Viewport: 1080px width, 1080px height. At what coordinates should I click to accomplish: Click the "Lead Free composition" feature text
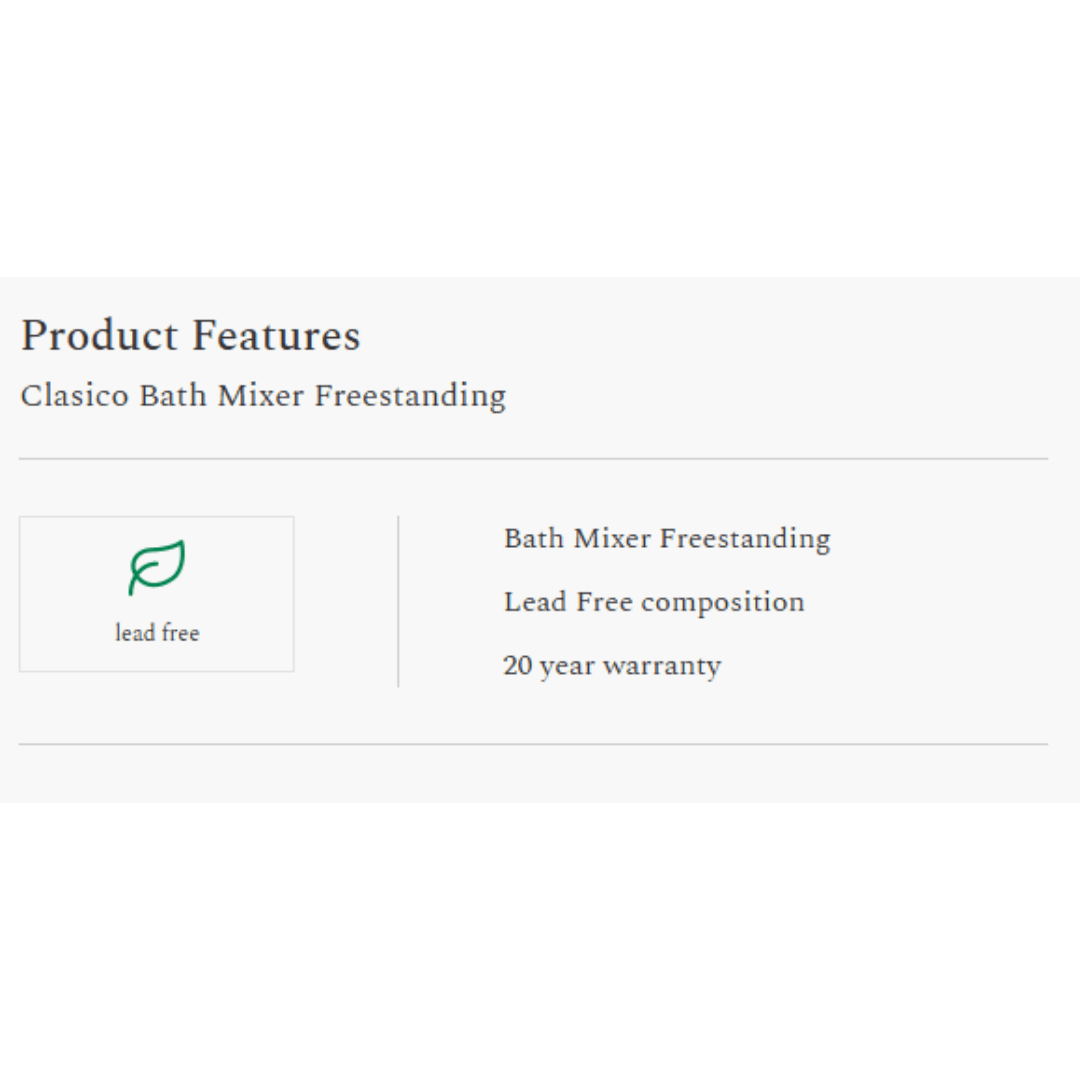[x=654, y=602]
